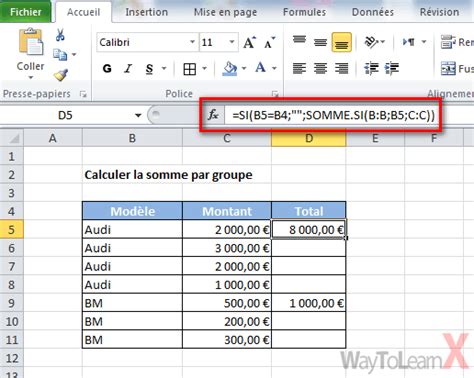474x378 pixels.
Task: Select column A header
Action: point(53,138)
